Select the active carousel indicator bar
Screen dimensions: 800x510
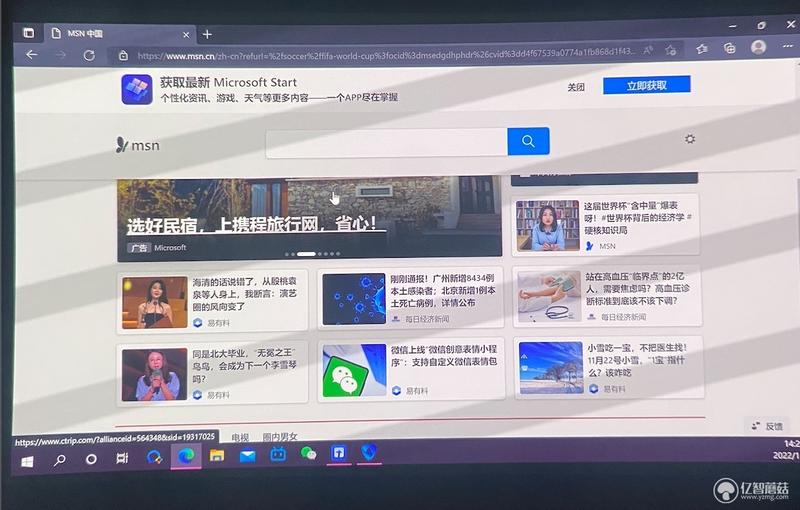[306, 253]
